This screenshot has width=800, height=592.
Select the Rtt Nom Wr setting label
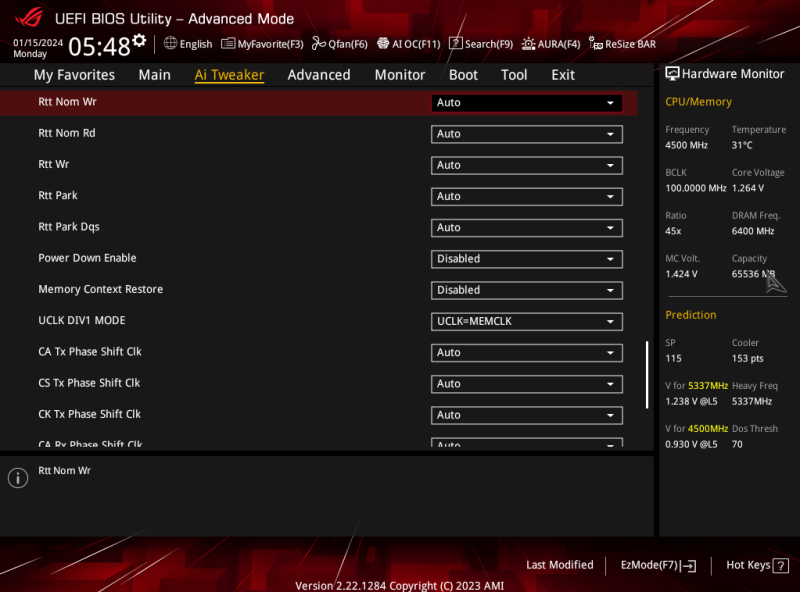(67, 102)
